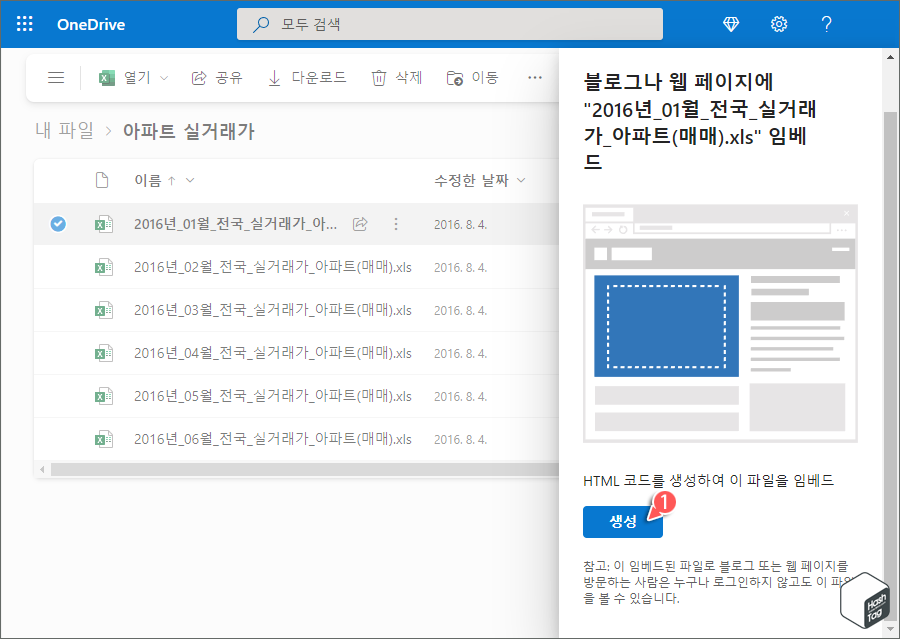Click the 생성 generate button
The image size is (900, 639).
tap(623, 522)
